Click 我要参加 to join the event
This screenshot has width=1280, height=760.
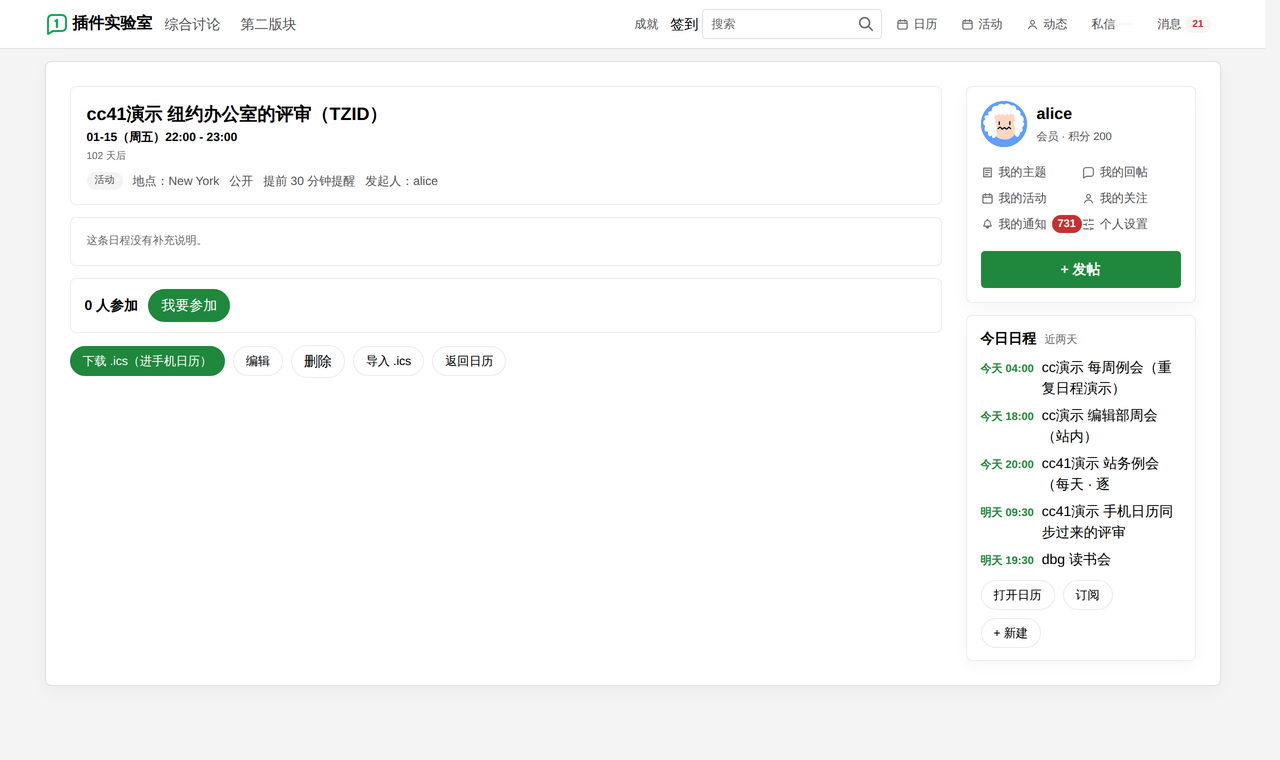[x=189, y=305]
